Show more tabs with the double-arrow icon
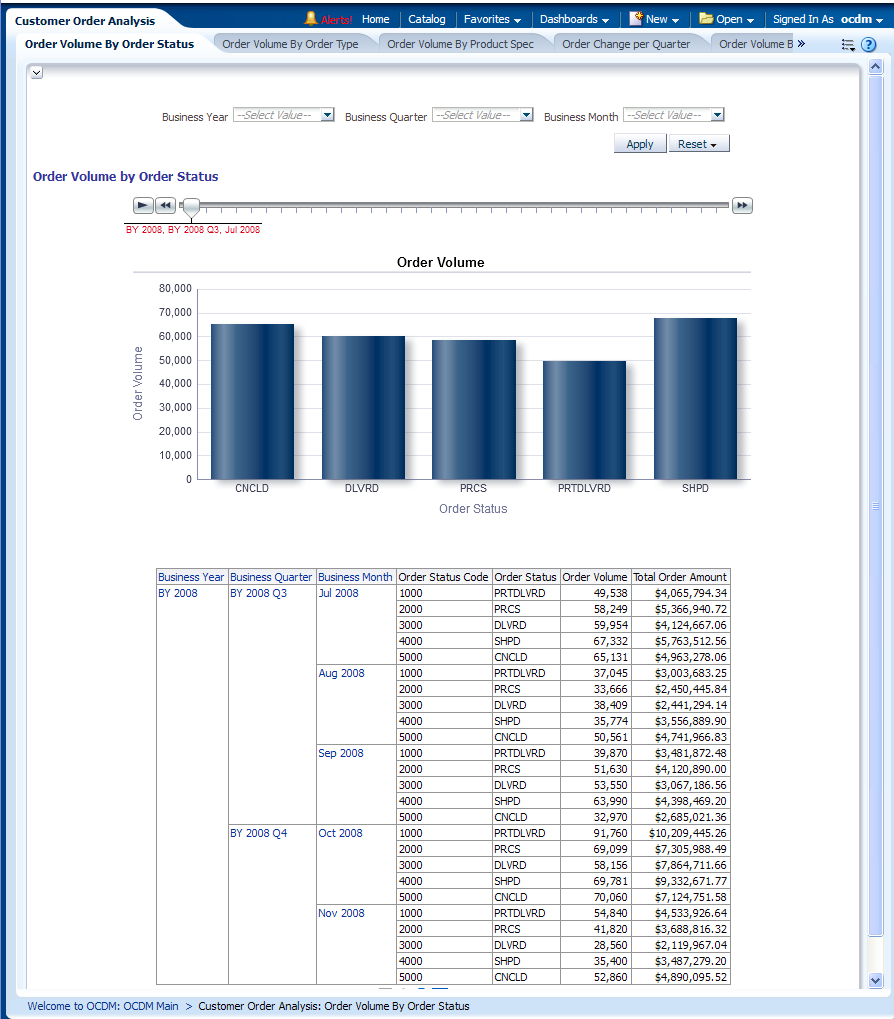This screenshot has height=1019, width=894. click(x=801, y=44)
